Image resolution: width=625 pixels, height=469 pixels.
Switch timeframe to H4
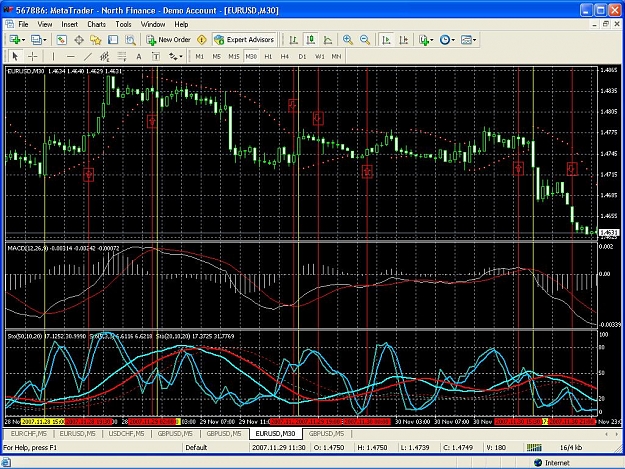tap(285, 57)
